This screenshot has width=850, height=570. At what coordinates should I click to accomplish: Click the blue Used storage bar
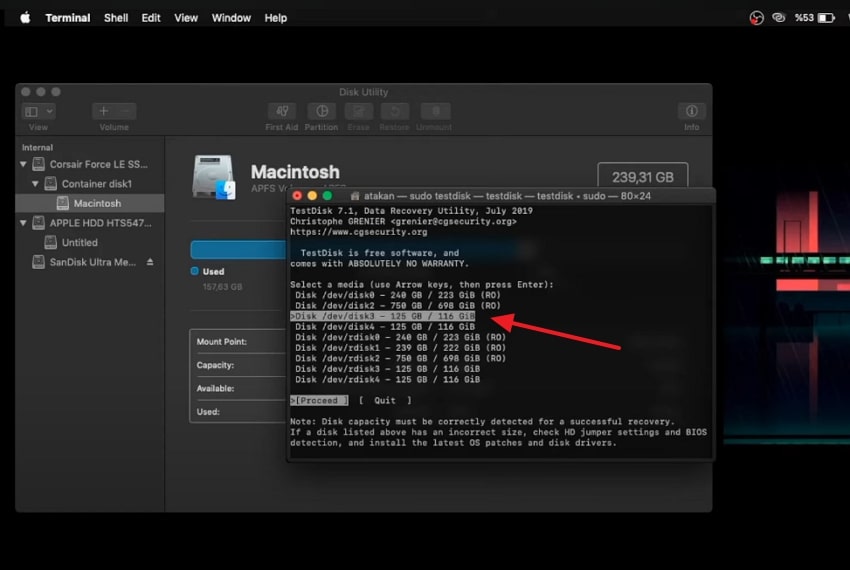tap(238, 249)
